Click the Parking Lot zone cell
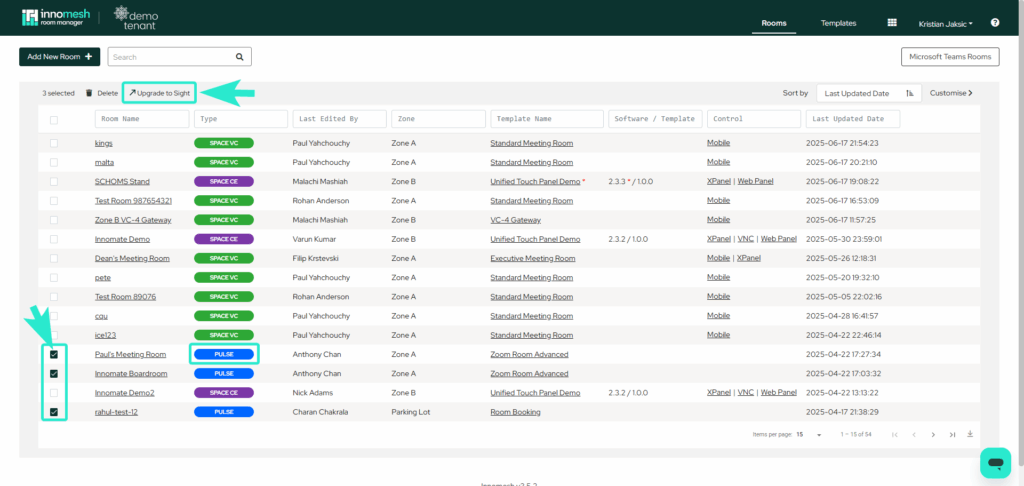The width and height of the screenshot is (1024, 486). (x=411, y=412)
